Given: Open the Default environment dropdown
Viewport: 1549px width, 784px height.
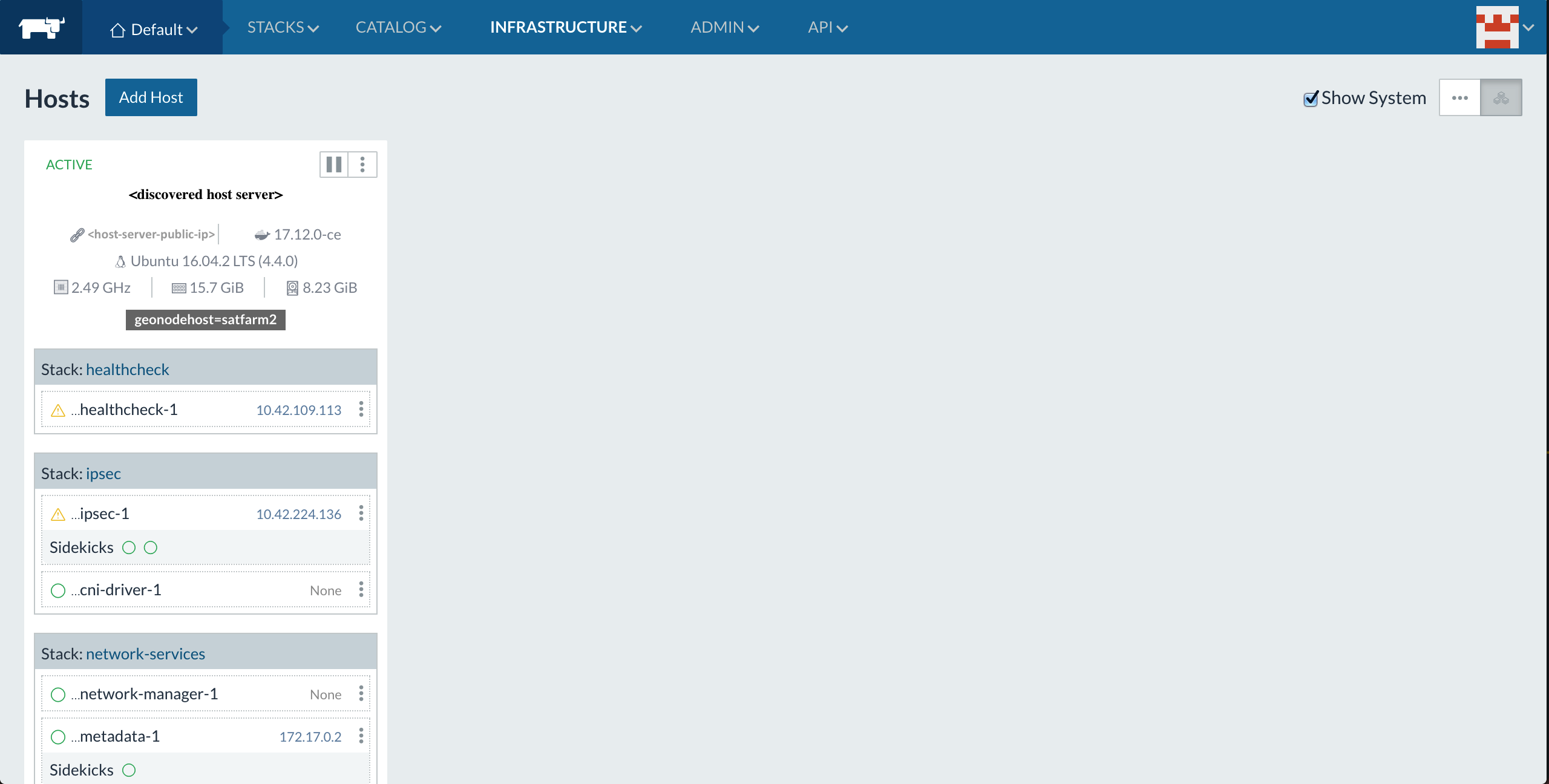Looking at the screenshot, I should click(154, 29).
